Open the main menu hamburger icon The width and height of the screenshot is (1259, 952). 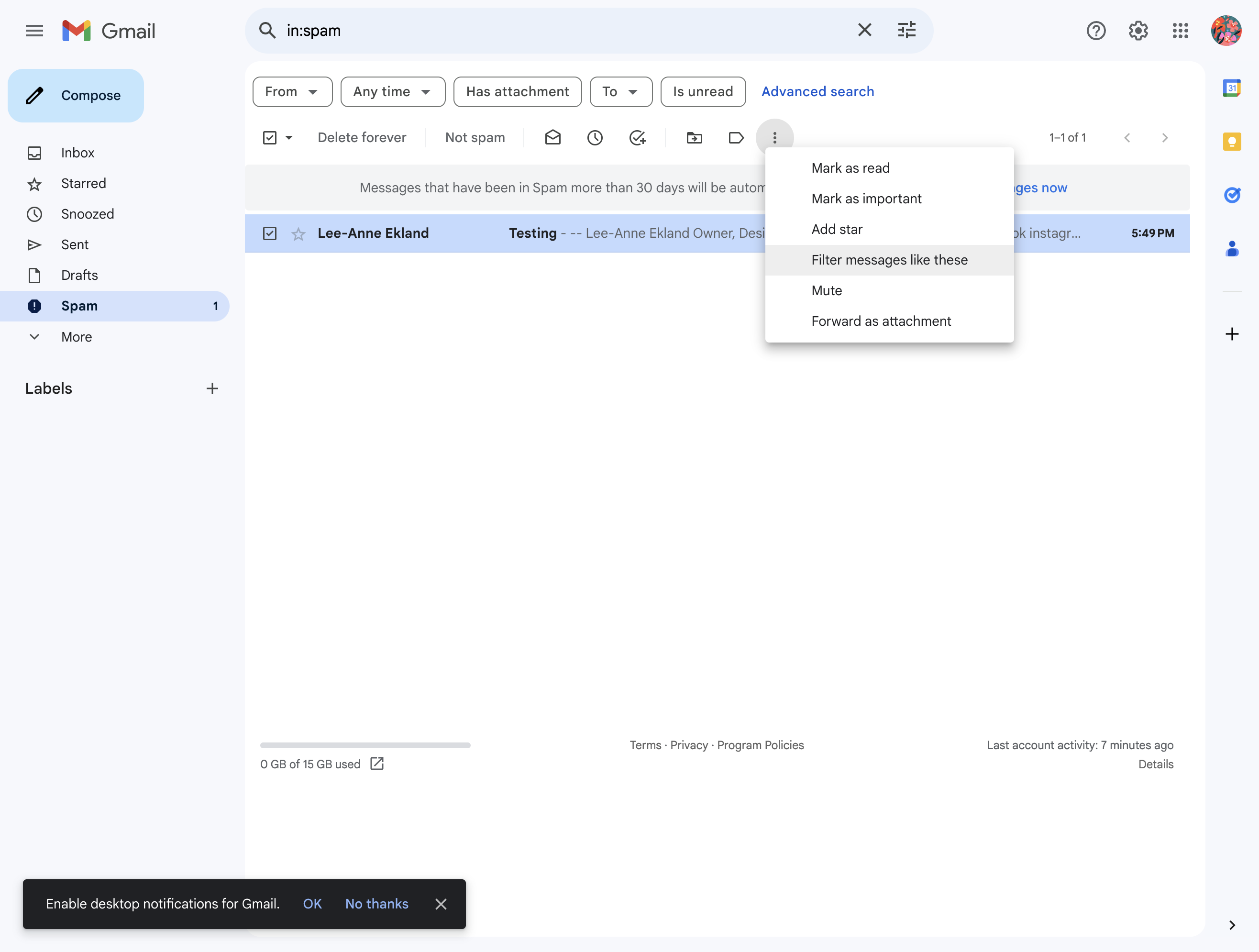34,31
